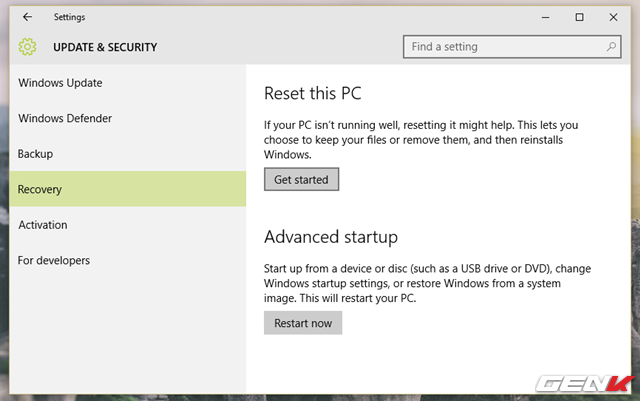This screenshot has height=401, width=640.
Task: Click the Settings window title text
Action: [x=69, y=17]
